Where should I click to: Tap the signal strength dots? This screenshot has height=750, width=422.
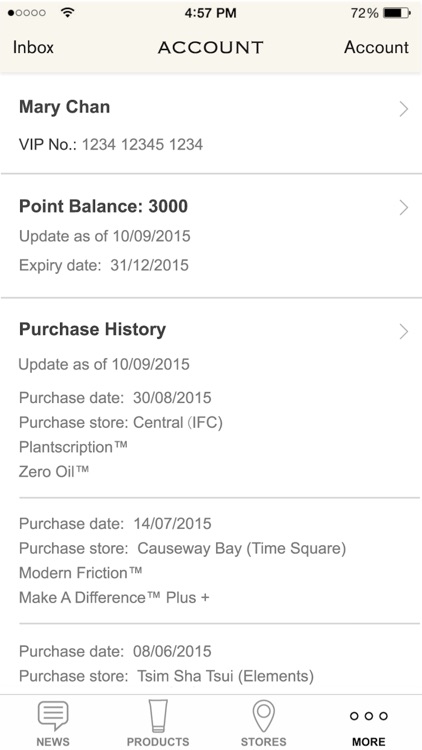[x=27, y=13]
